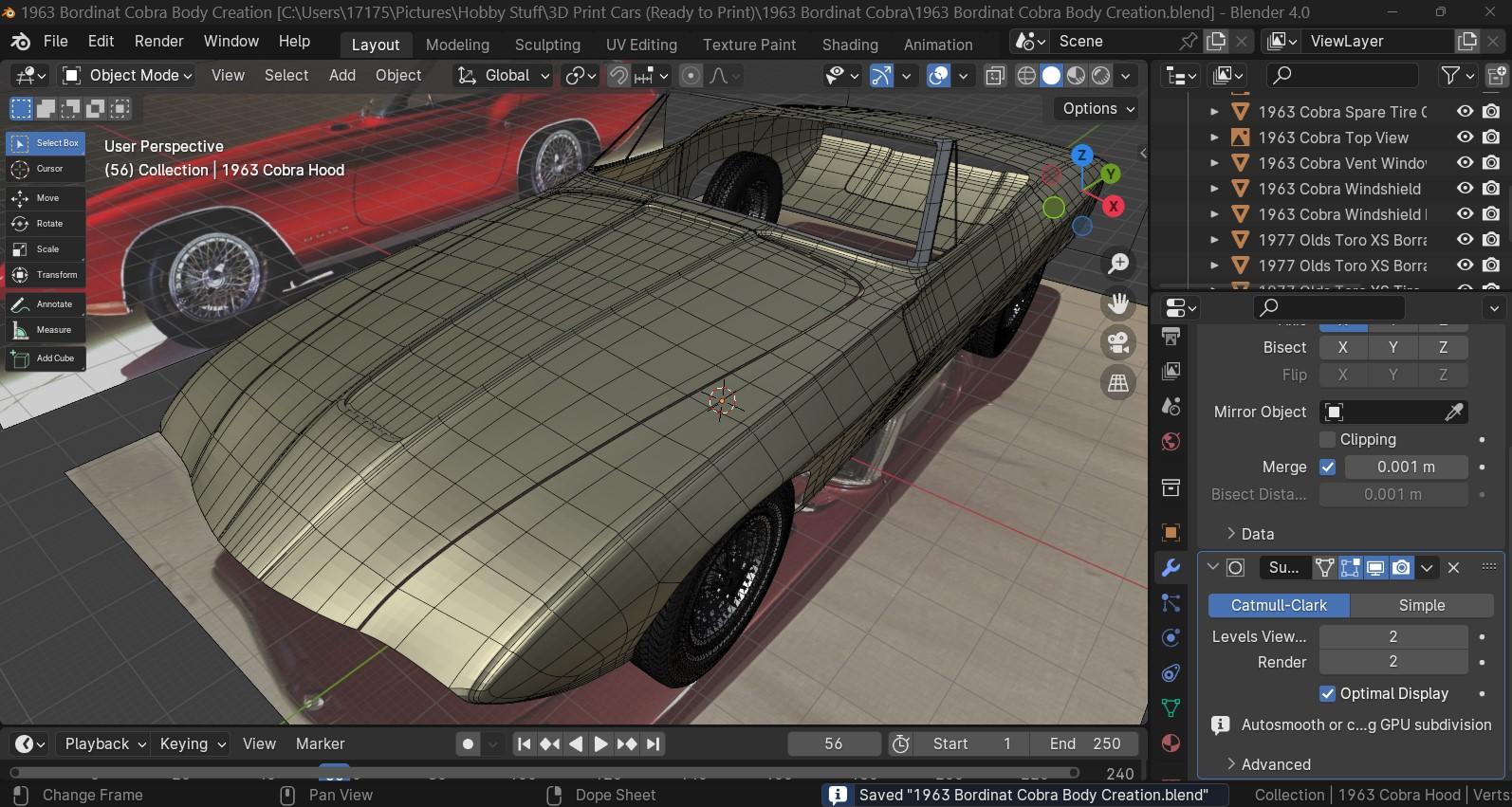
Task: Toggle subdivision modifier render visibility camera
Action: pos(1401,568)
